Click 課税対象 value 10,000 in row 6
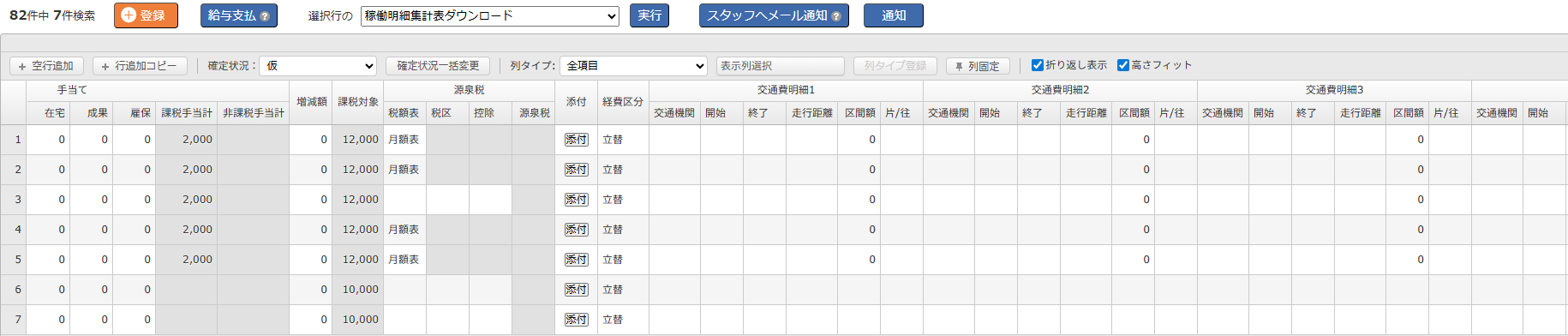Image resolution: width=1568 pixels, height=336 pixels. tap(357, 290)
